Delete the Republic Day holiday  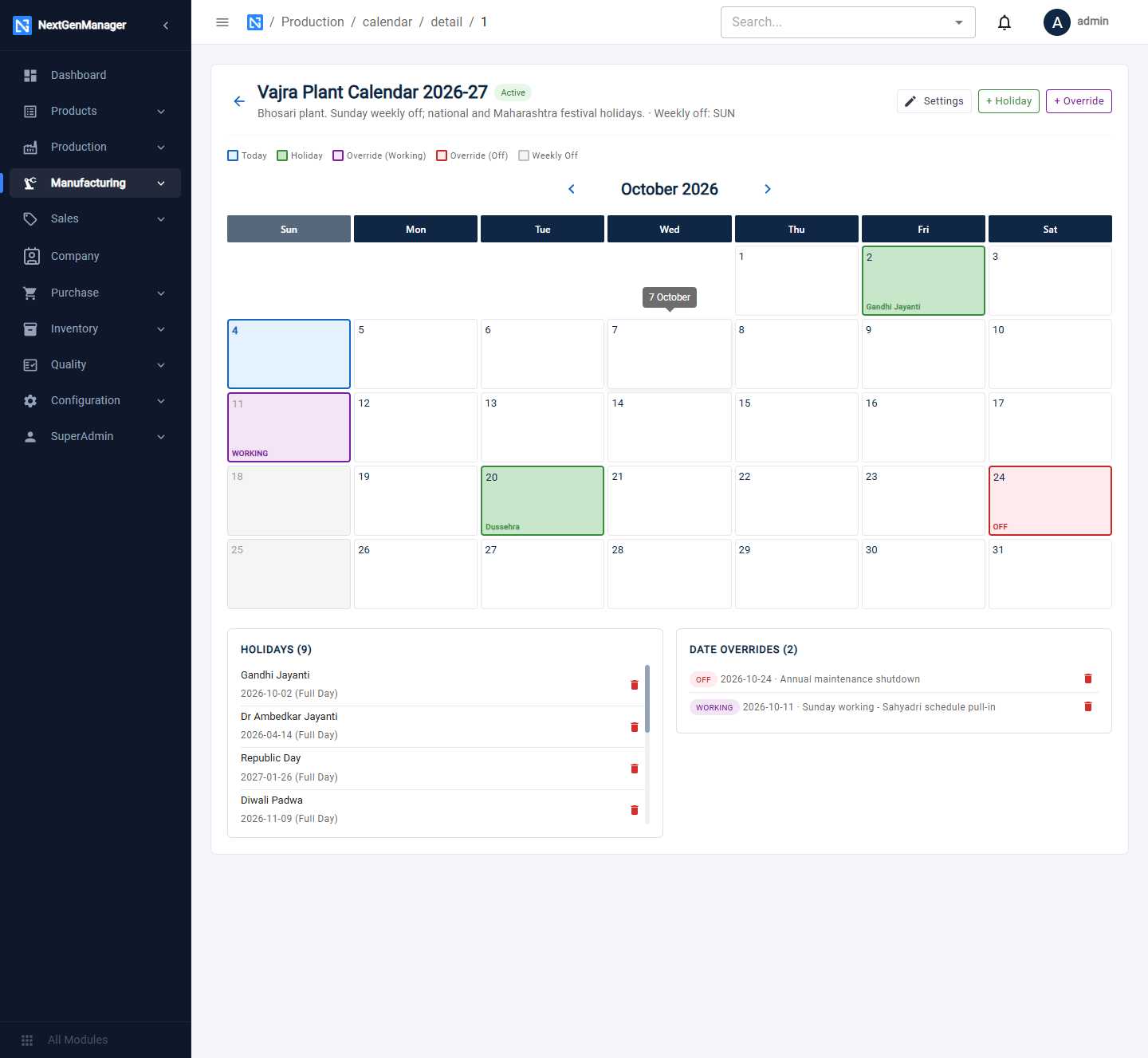click(635, 769)
